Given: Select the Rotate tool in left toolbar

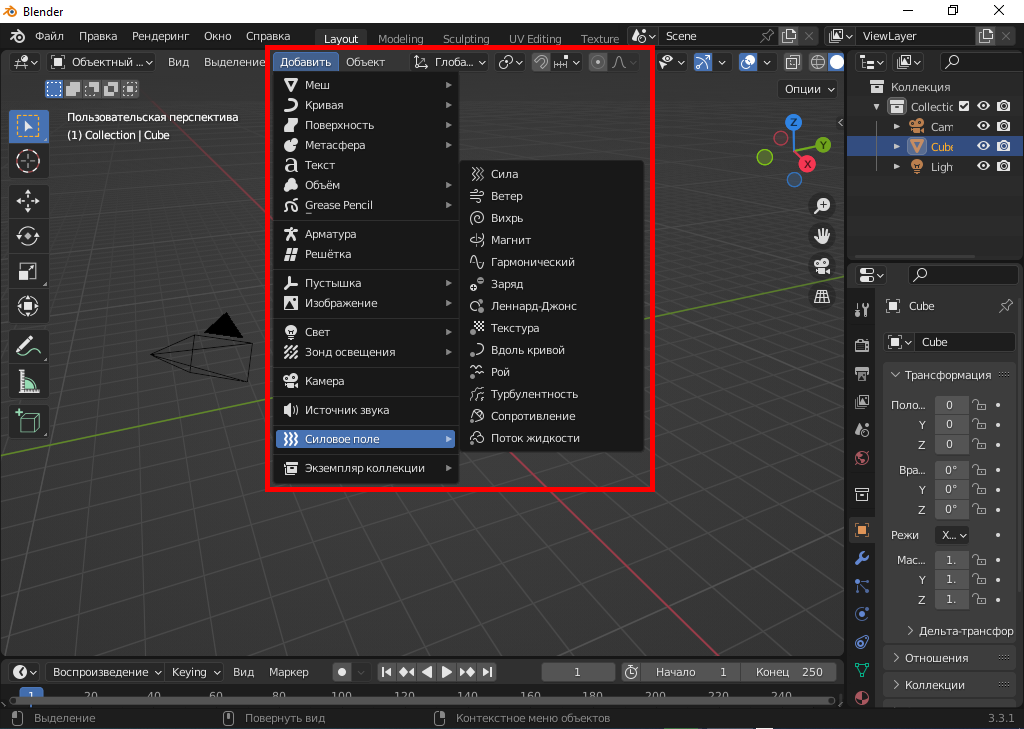Looking at the screenshot, I should (x=28, y=236).
